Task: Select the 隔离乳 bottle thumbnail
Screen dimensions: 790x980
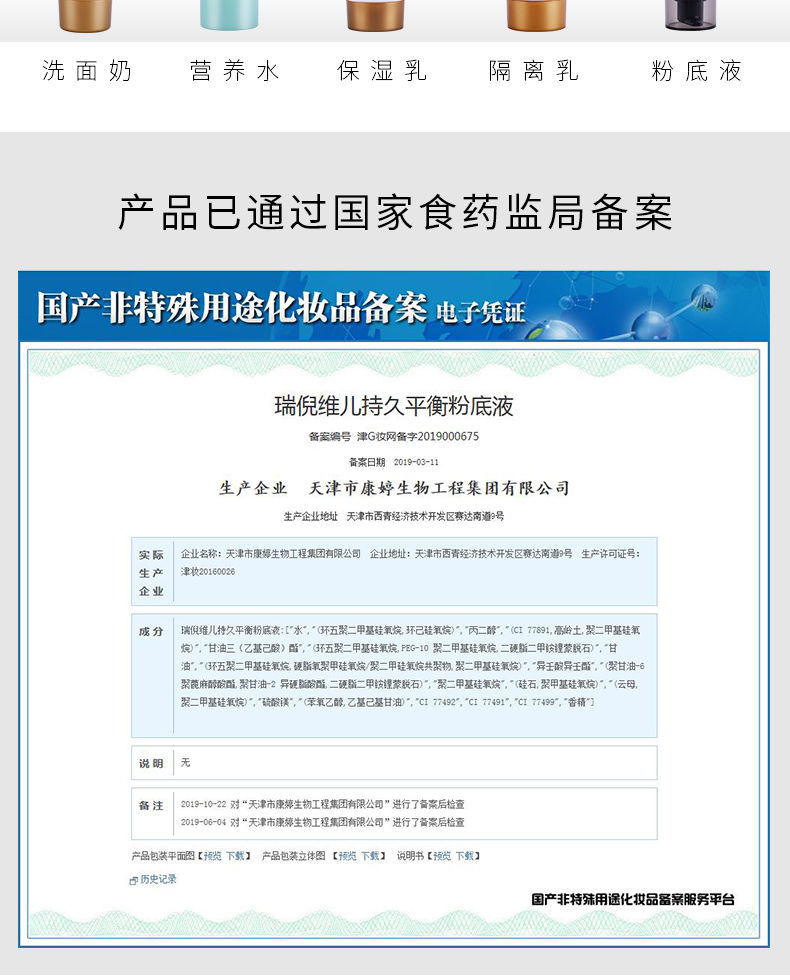Action: (x=536, y=15)
